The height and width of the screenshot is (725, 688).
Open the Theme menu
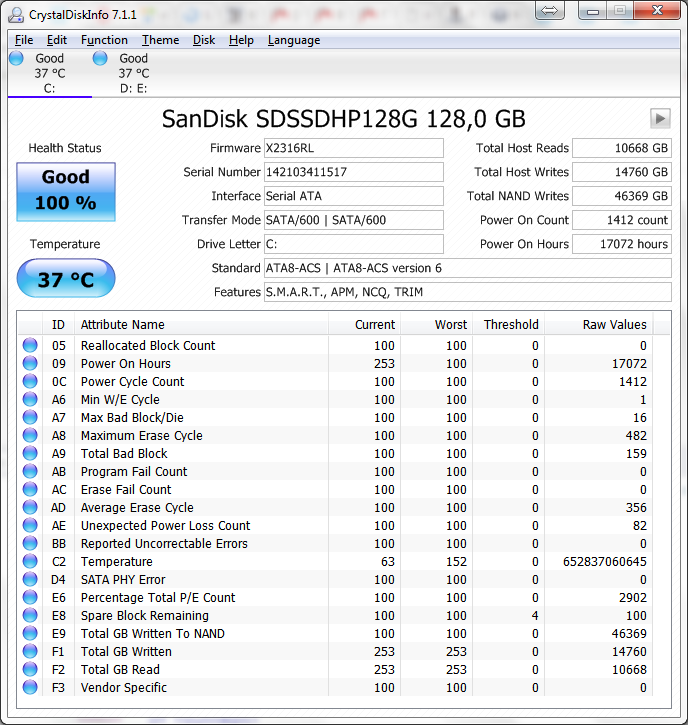pos(160,40)
